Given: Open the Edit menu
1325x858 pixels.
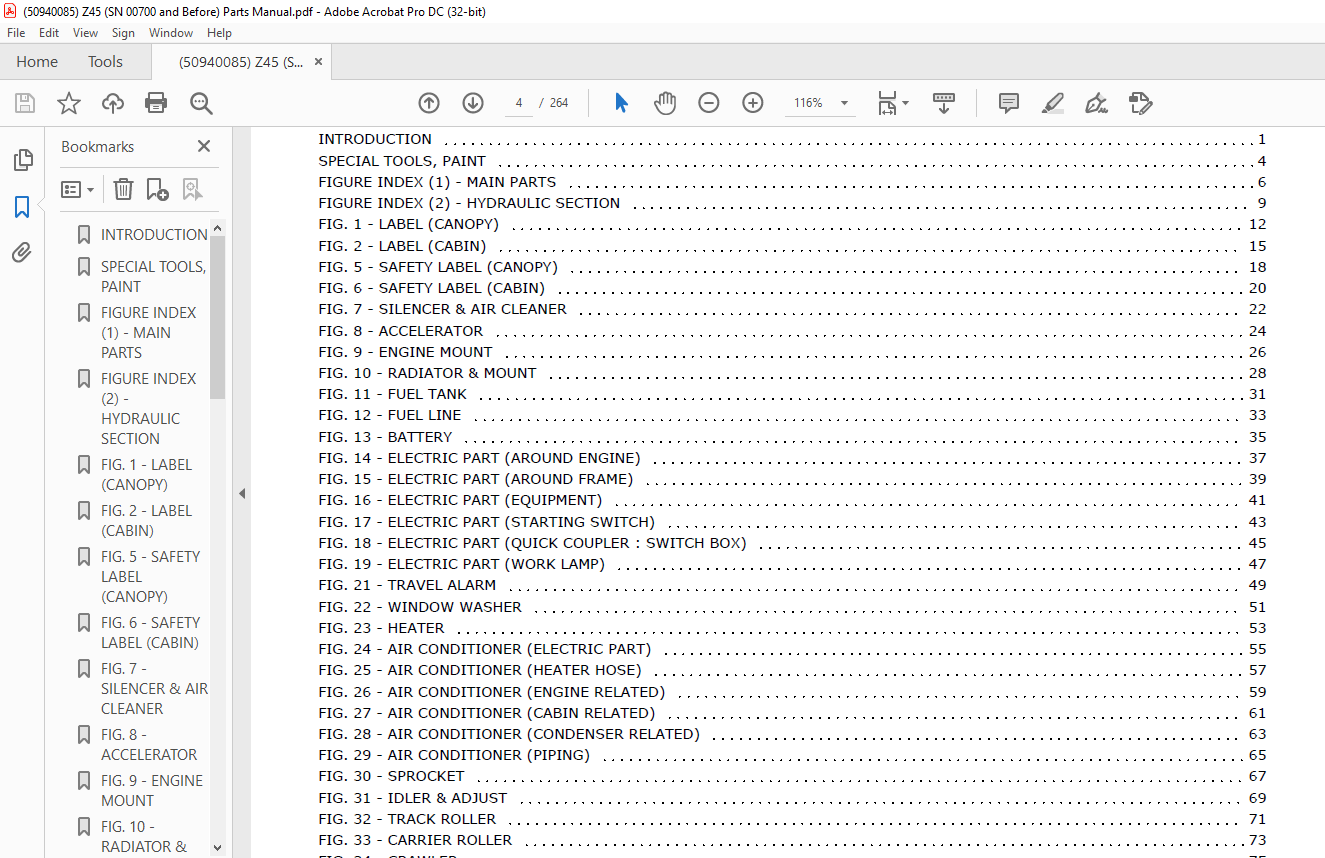Looking at the screenshot, I should 49,33.
